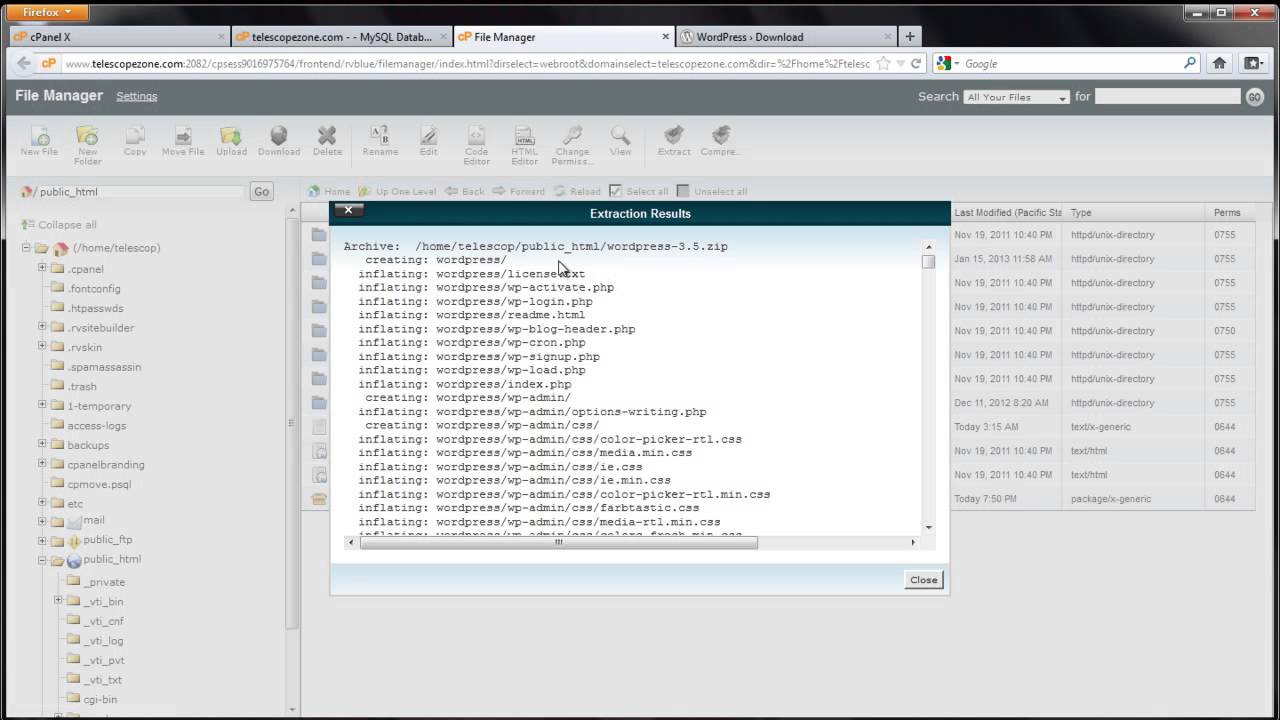Open the HTML Editor tool

524,145
